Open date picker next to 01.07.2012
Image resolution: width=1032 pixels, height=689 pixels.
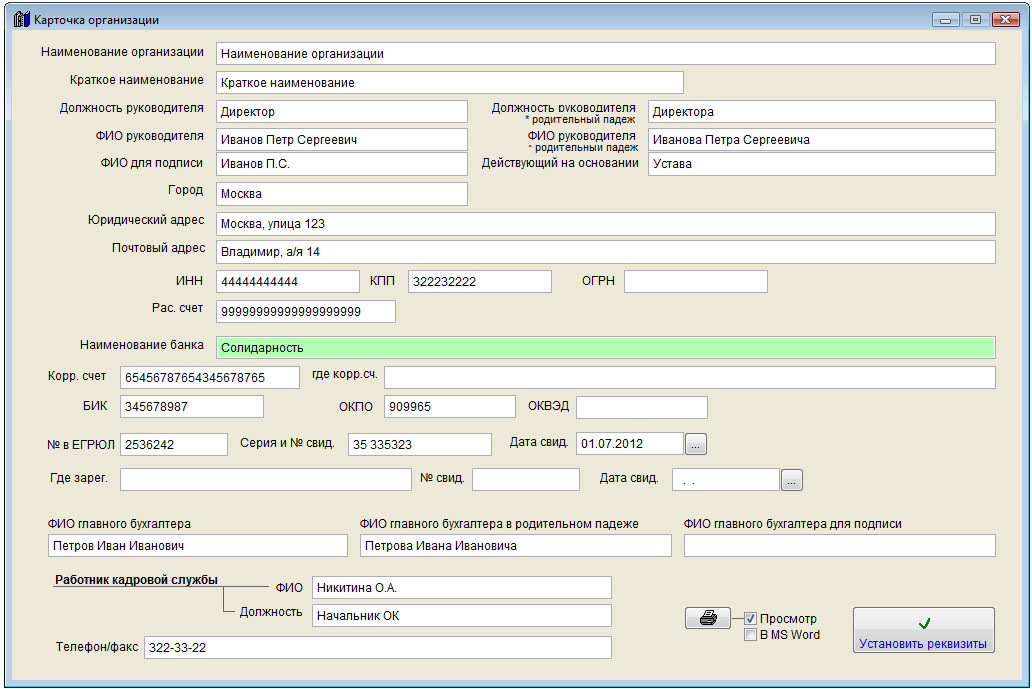696,444
